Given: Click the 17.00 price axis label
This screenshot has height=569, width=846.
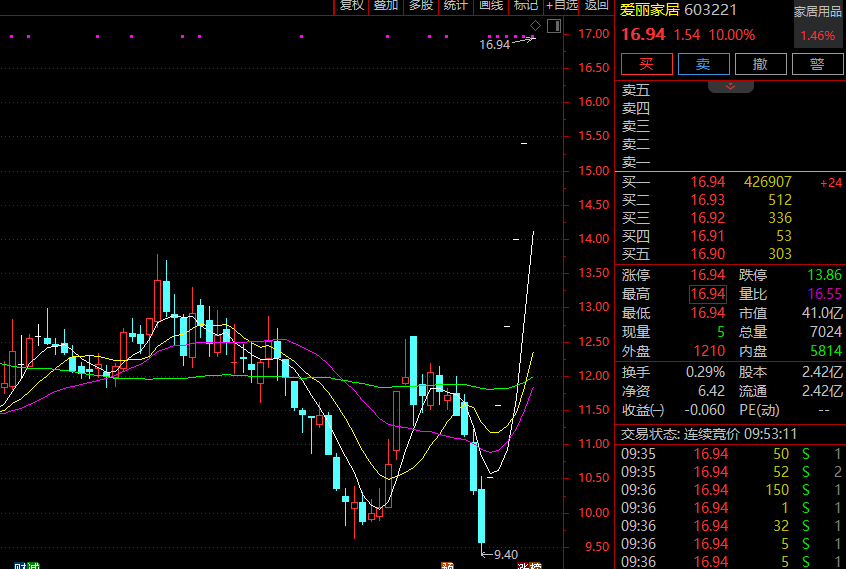Looking at the screenshot, I should click(593, 34).
